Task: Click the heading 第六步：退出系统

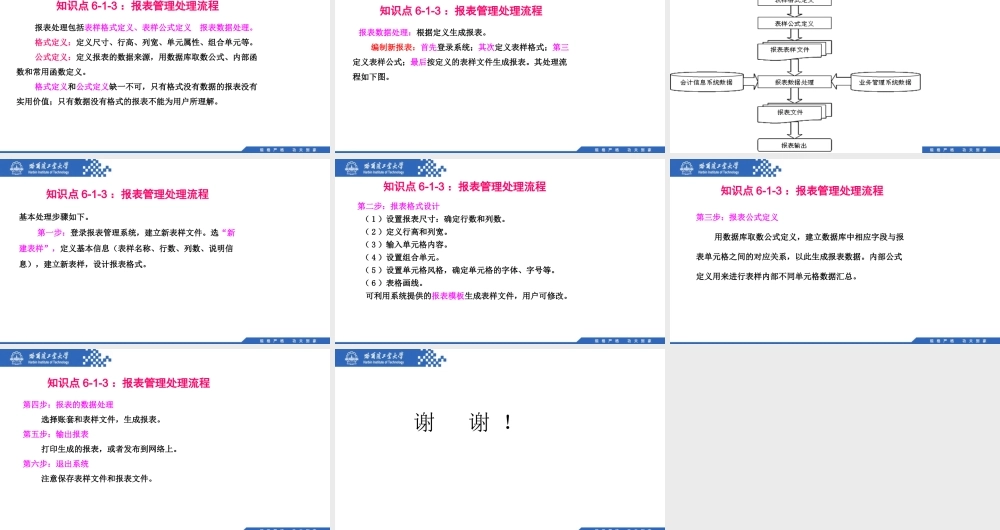Action: tap(56, 464)
